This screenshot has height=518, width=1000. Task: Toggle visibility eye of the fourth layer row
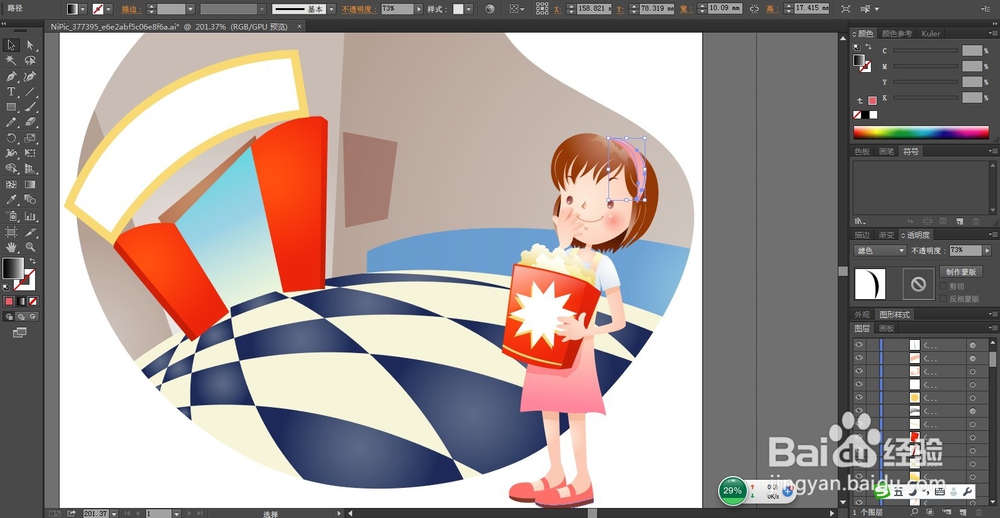click(x=859, y=384)
